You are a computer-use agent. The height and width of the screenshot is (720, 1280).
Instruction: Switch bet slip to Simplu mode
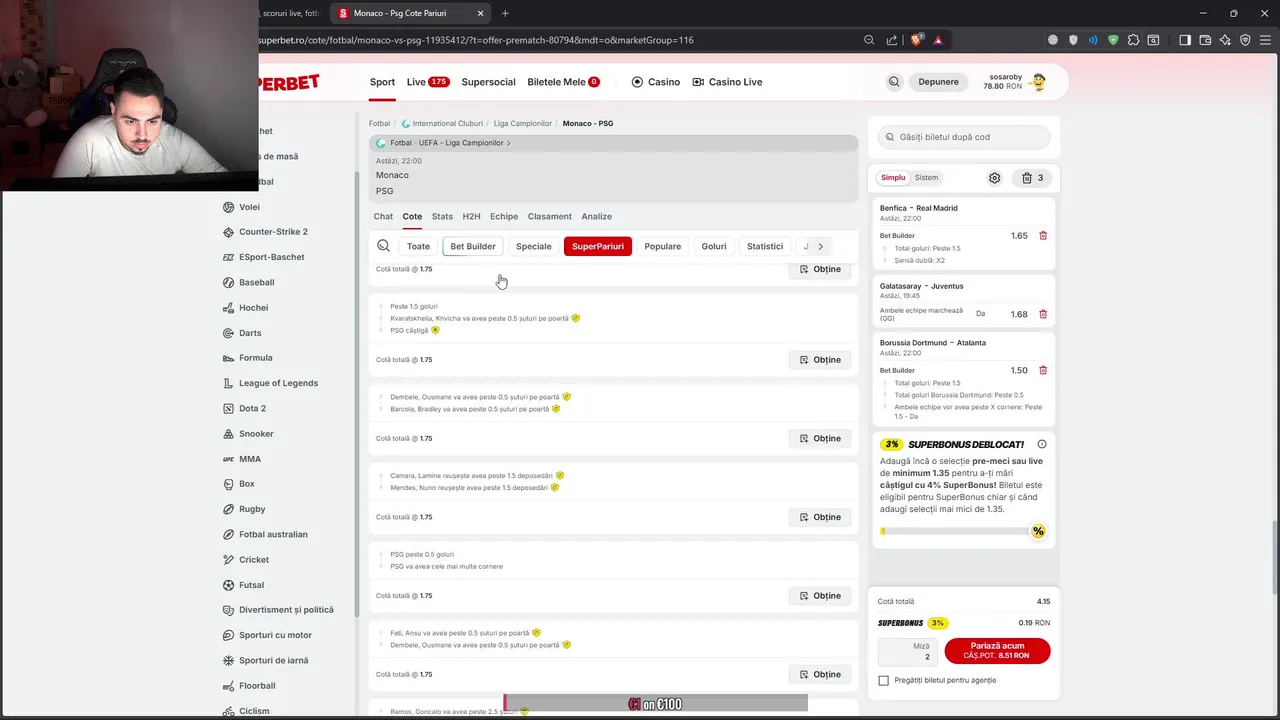[893, 178]
